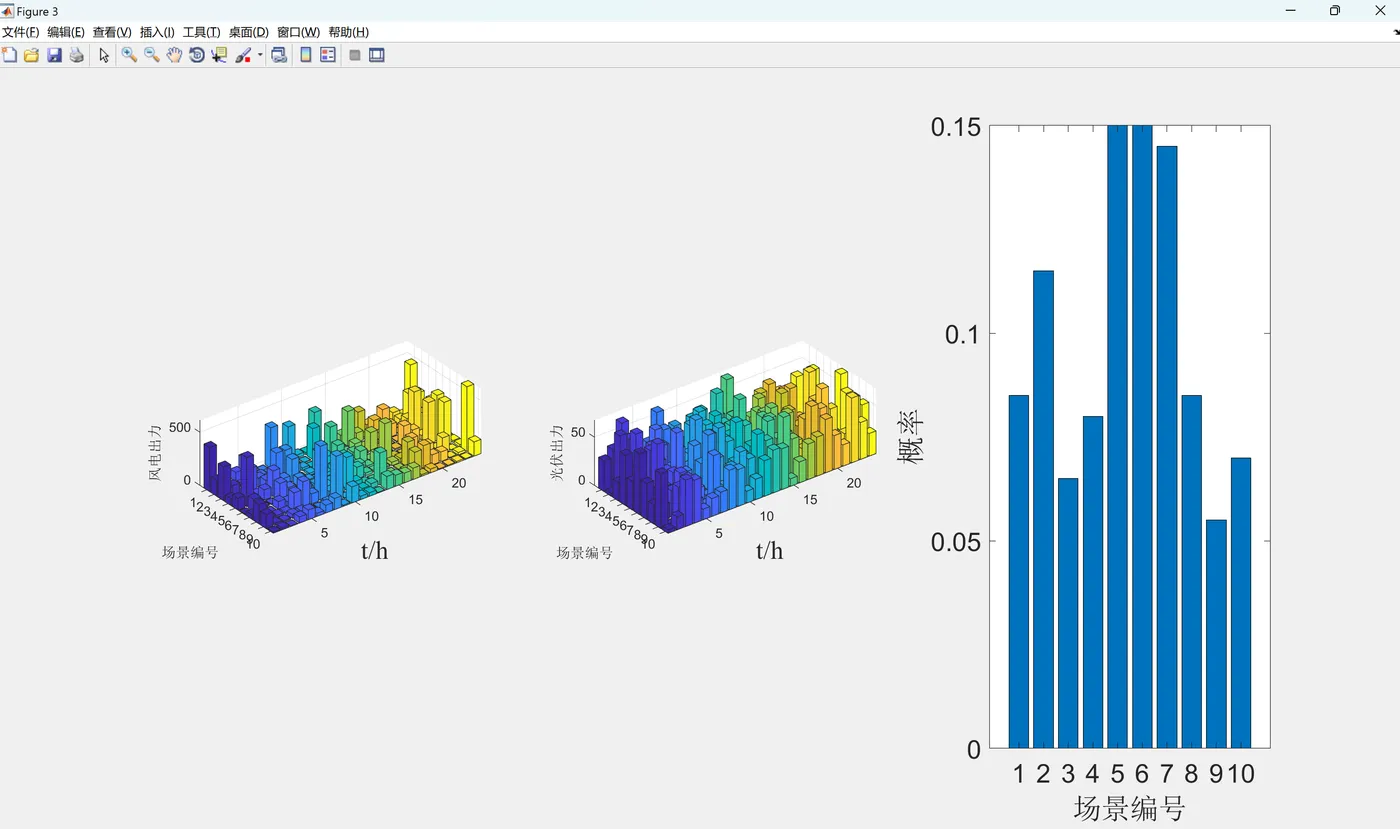
Task: Click the Hide Plot Tools icon
Action: (x=355, y=55)
